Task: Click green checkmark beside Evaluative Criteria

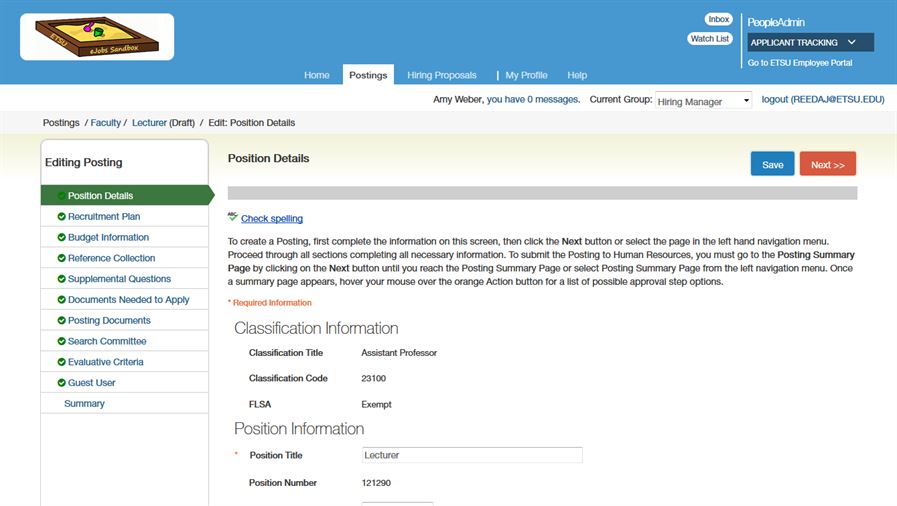Action: [61, 362]
